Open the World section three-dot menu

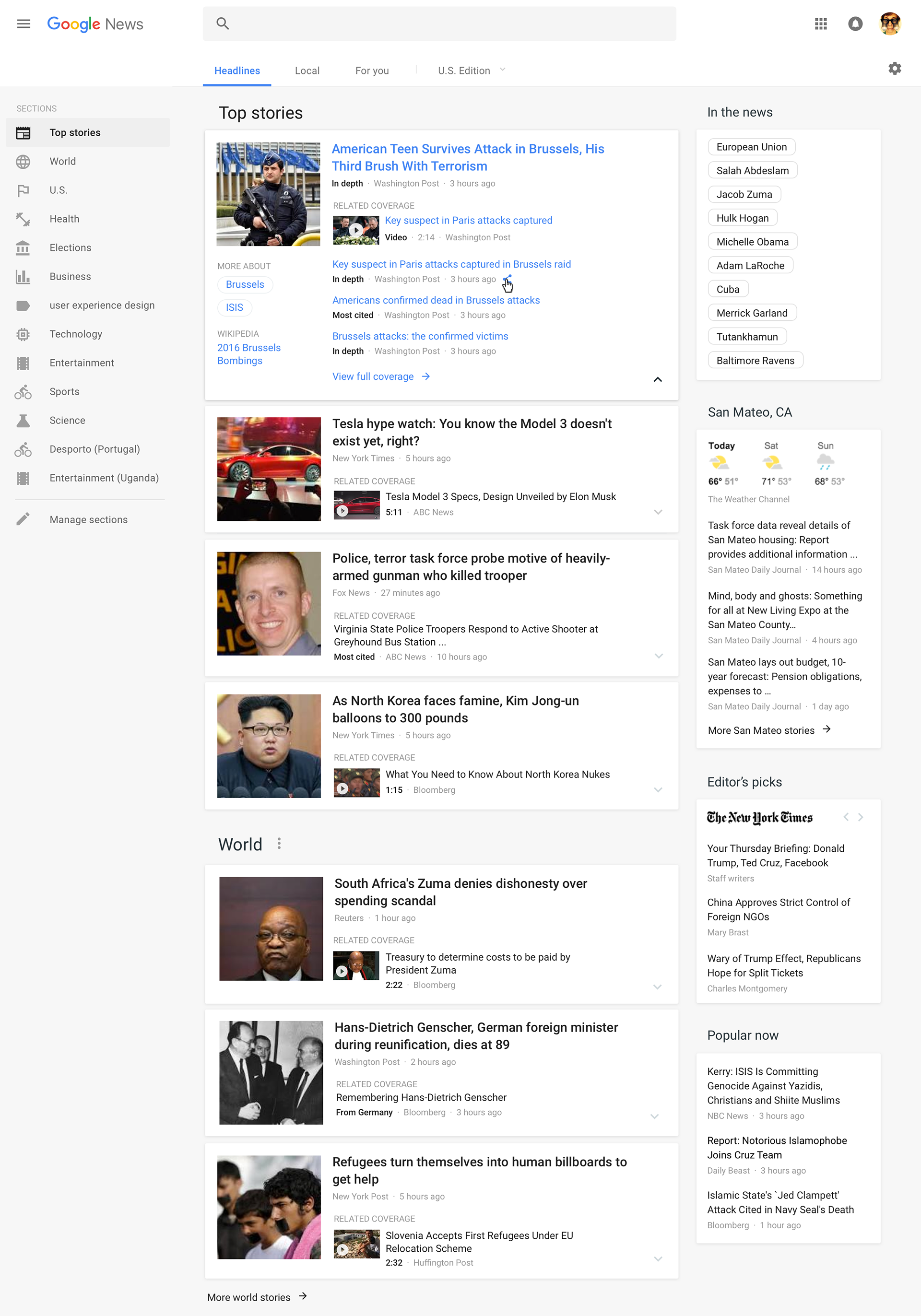[279, 844]
